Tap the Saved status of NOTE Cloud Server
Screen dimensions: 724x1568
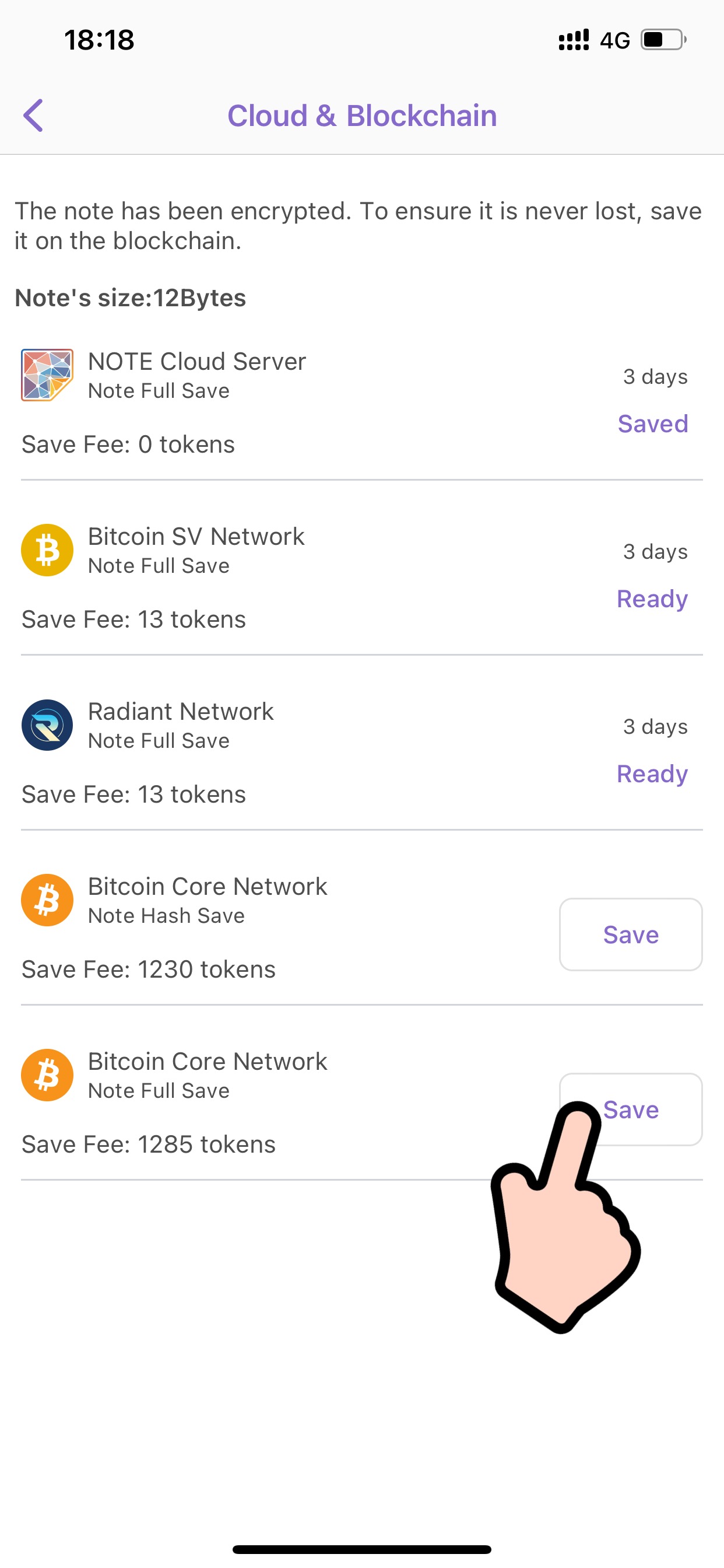(x=653, y=423)
